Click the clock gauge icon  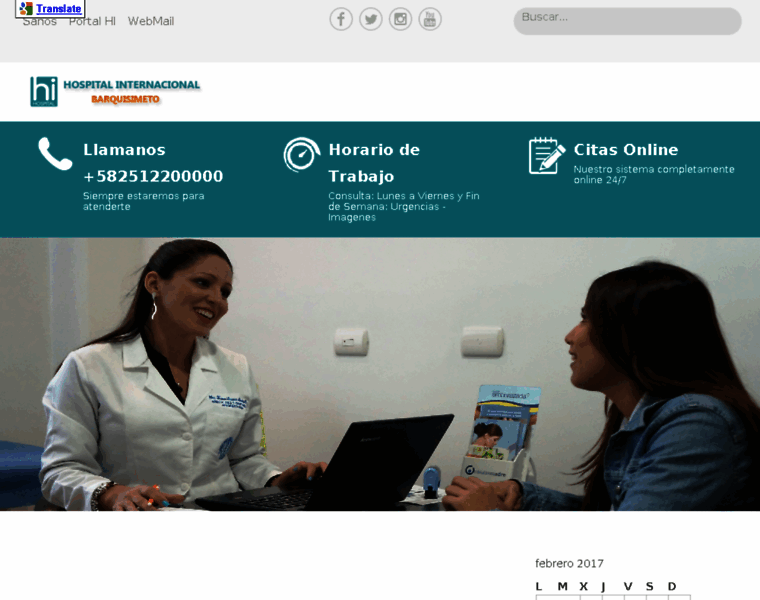click(301, 155)
